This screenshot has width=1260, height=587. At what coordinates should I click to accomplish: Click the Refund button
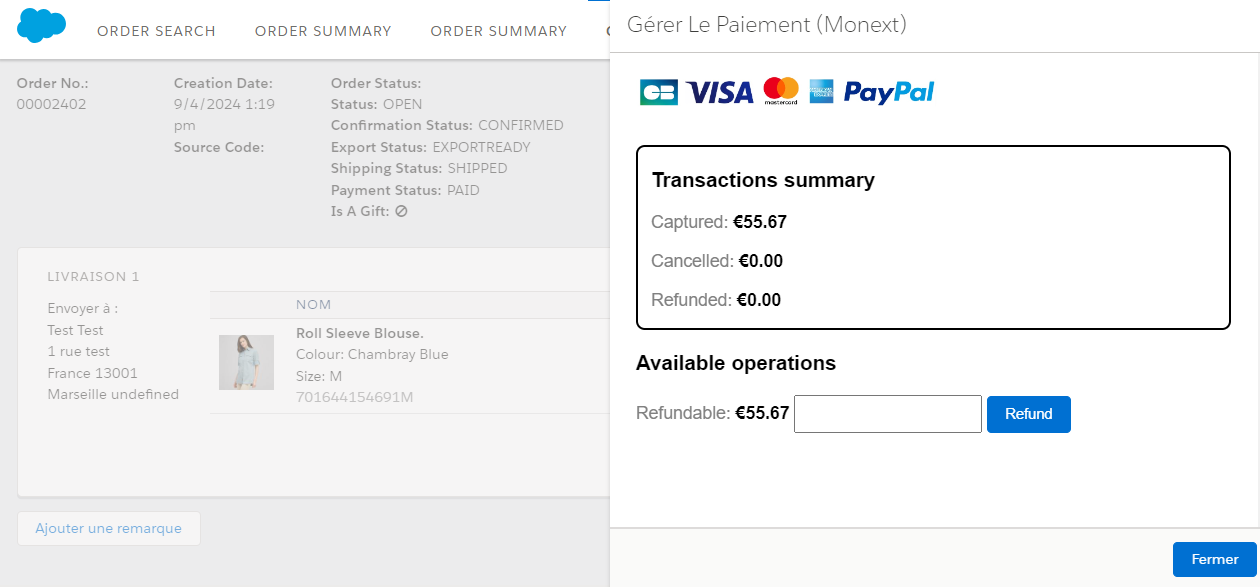tap(1029, 414)
